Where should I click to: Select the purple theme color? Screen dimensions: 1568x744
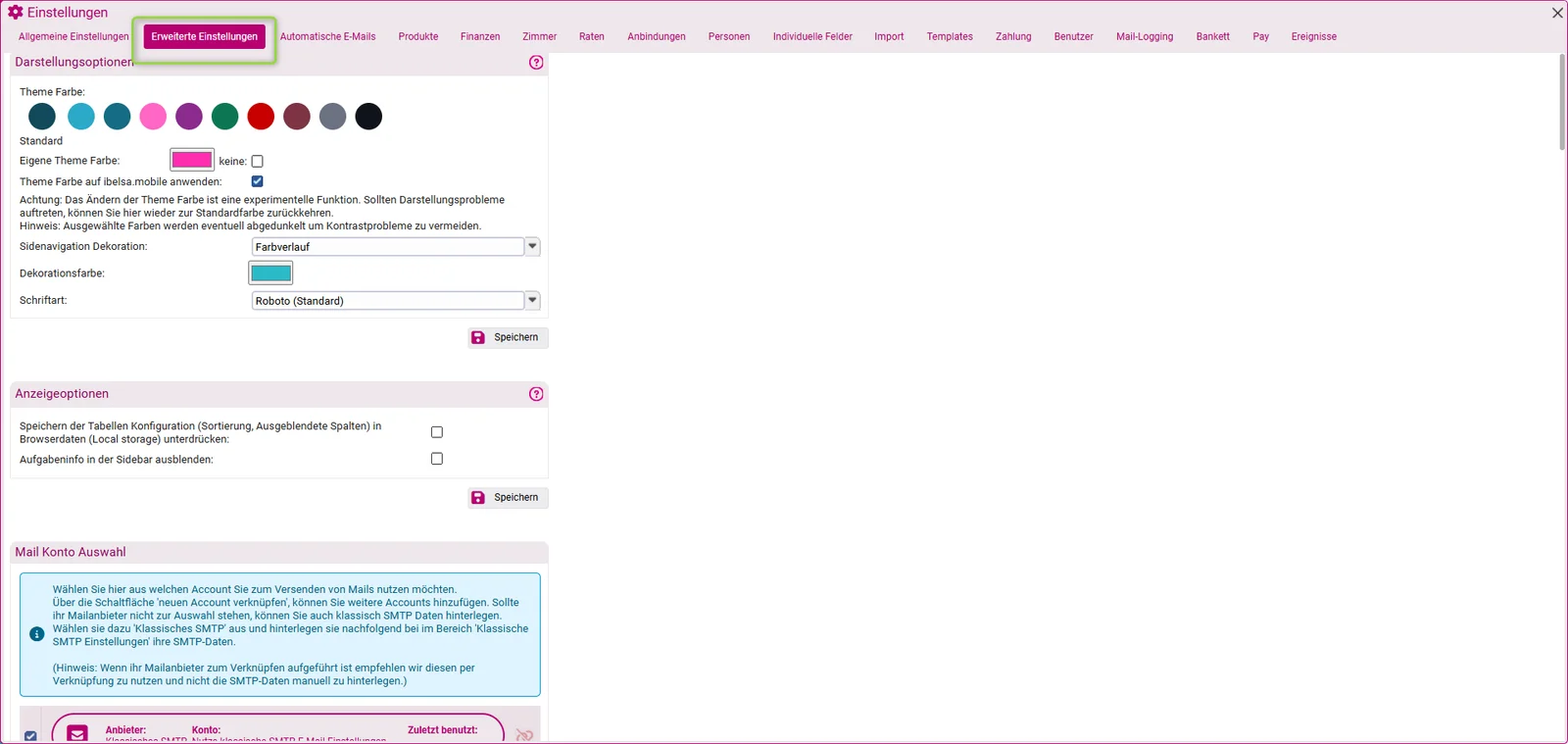(189, 117)
